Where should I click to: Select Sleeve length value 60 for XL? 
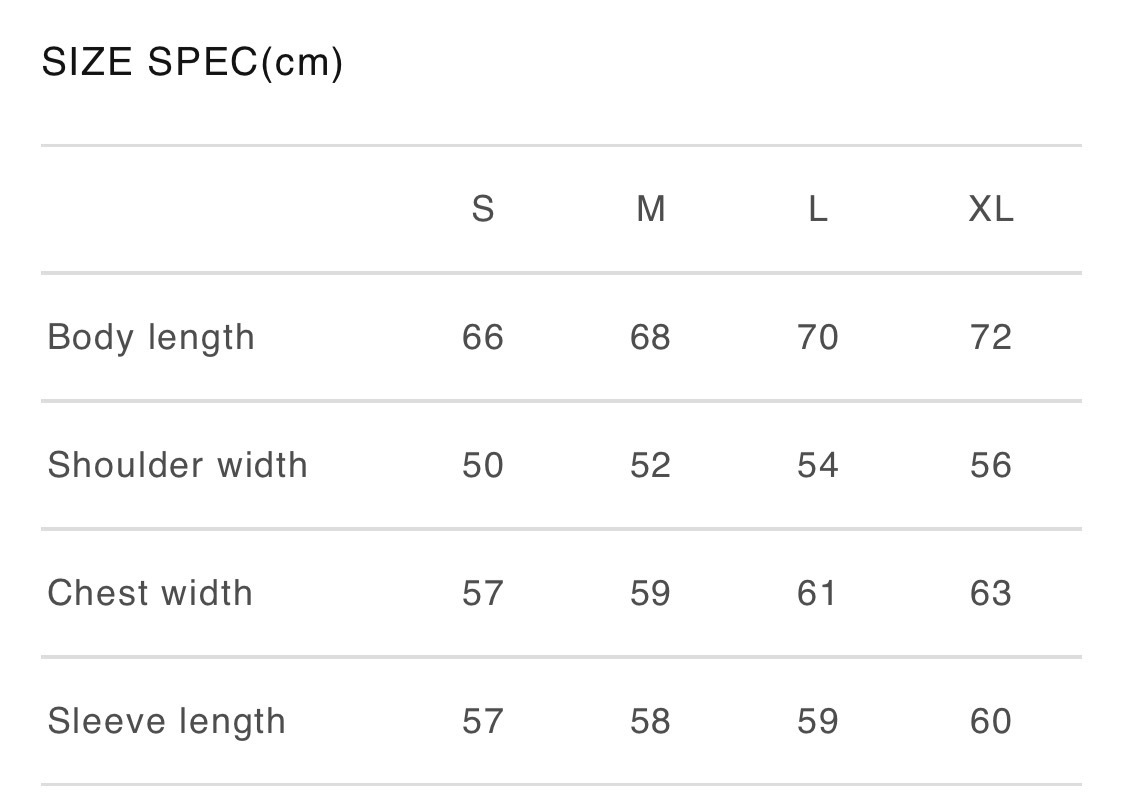(991, 722)
